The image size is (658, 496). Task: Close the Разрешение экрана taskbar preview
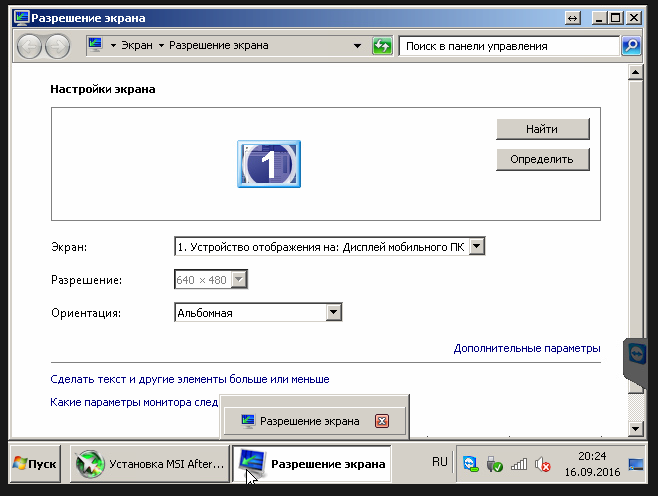381,421
